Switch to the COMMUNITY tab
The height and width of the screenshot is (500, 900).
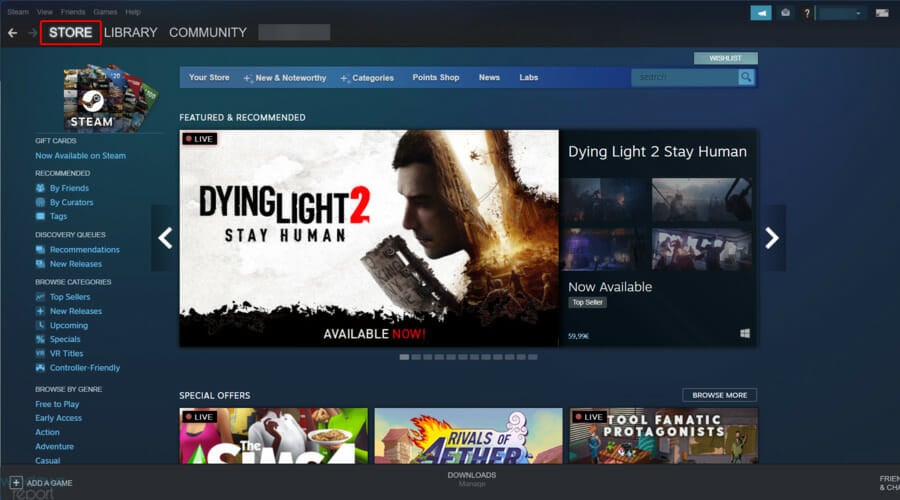(x=208, y=33)
